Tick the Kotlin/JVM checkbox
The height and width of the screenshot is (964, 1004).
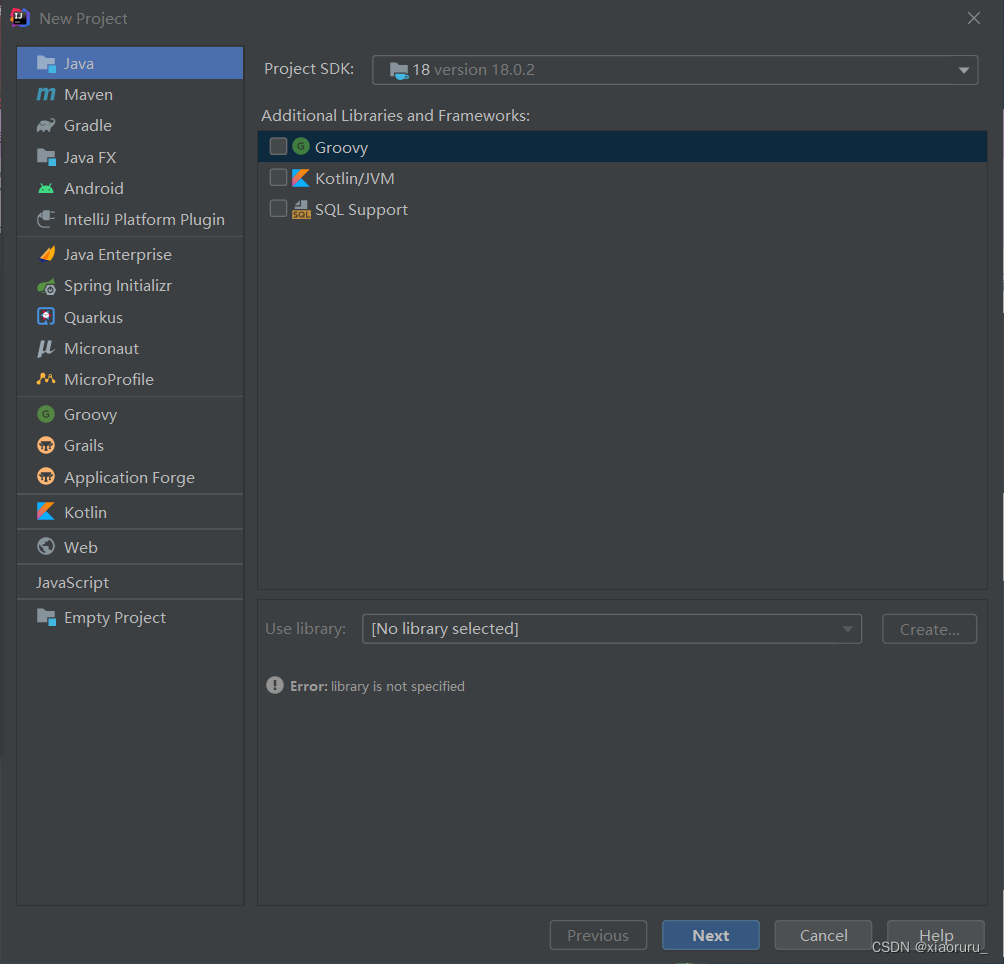[x=278, y=177]
